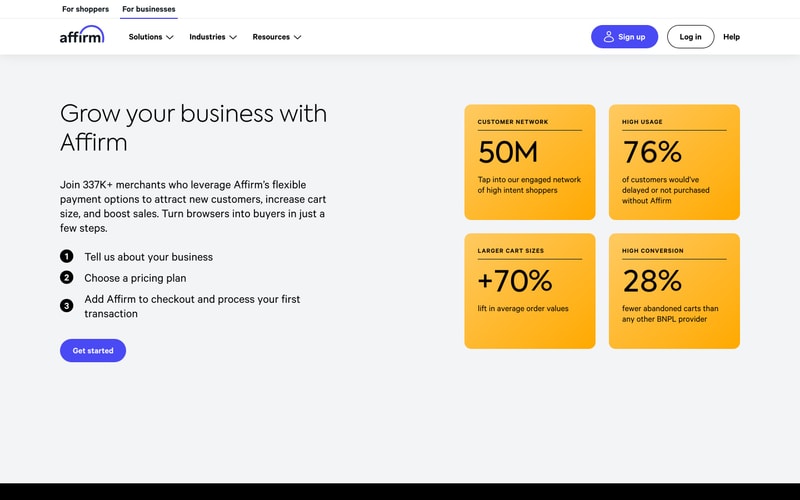The width and height of the screenshot is (800, 500).
Task: Expand the Industries dropdown menu
Action: tap(213, 37)
